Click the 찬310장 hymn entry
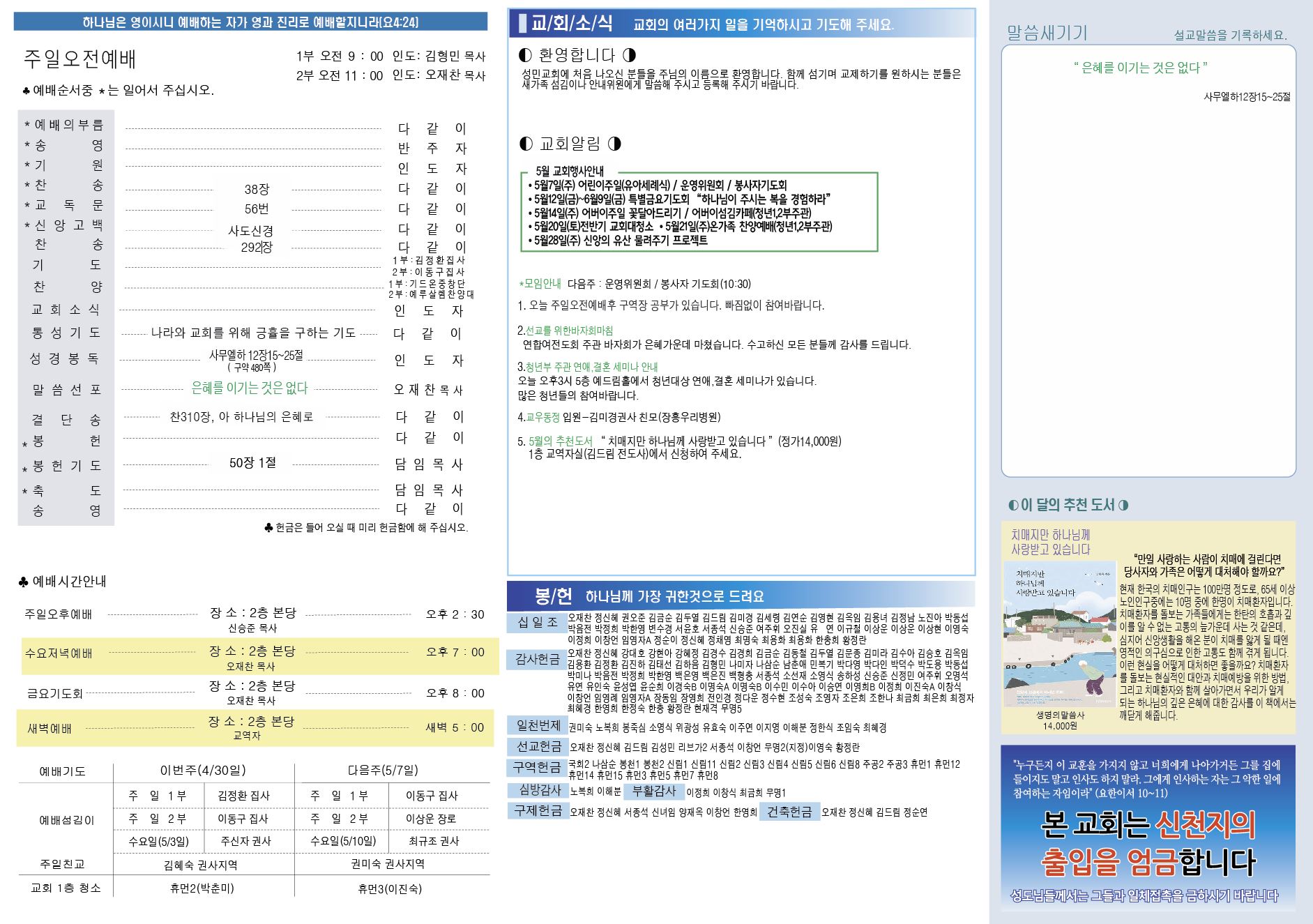 pos(242,416)
